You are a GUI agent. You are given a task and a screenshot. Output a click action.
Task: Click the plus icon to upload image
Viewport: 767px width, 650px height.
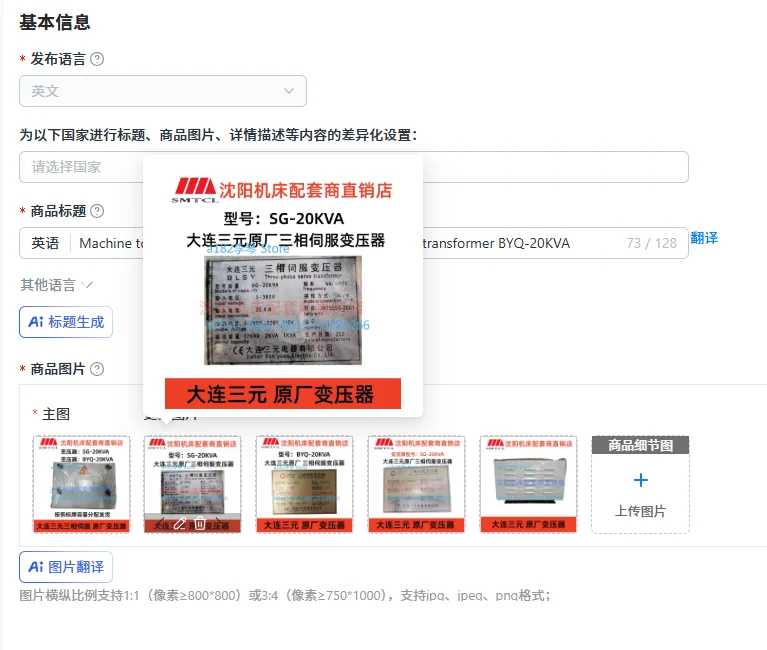tap(640, 480)
